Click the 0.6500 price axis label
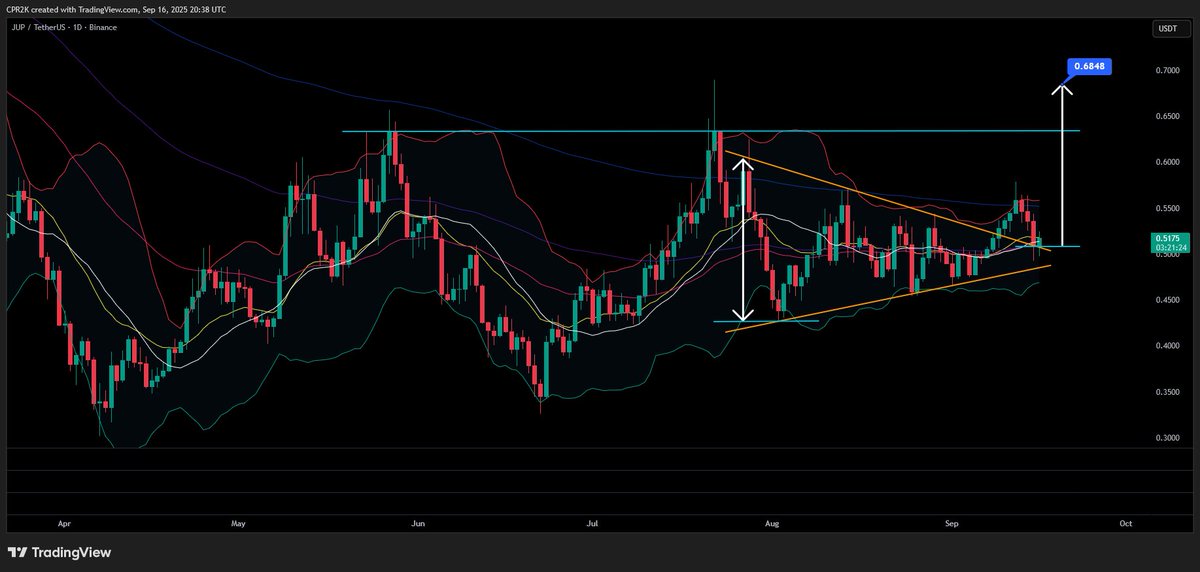 [x=1167, y=117]
